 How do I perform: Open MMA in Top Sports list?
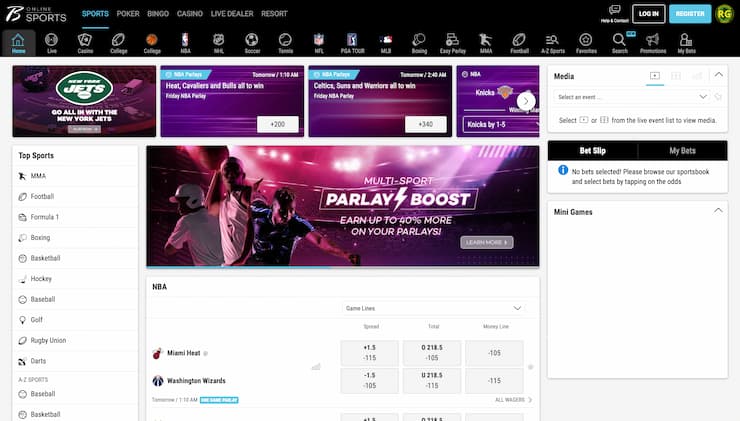coord(76,176)
